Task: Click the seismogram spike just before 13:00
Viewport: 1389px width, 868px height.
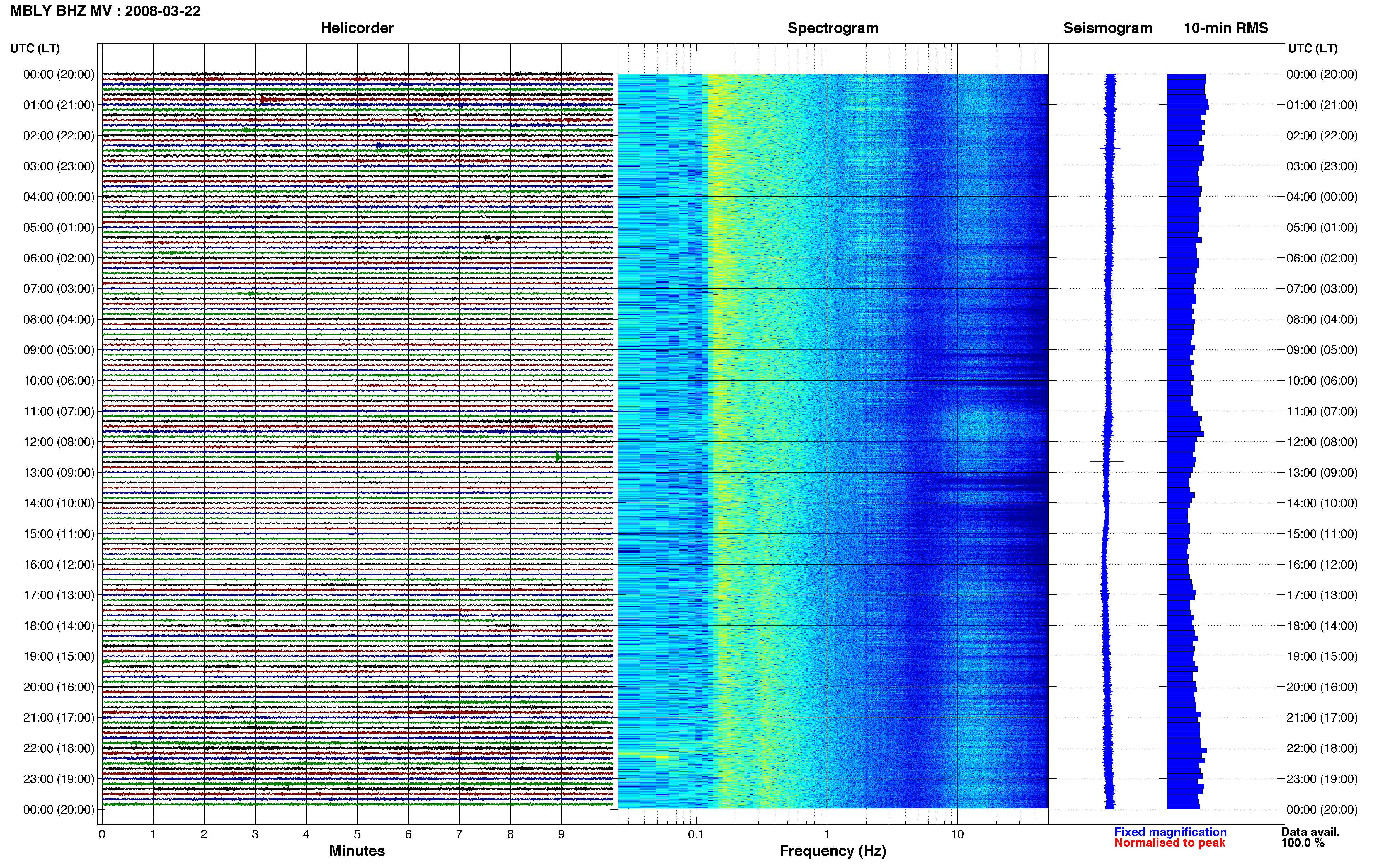Action: pyautogui.click(x=1107, y=461)
